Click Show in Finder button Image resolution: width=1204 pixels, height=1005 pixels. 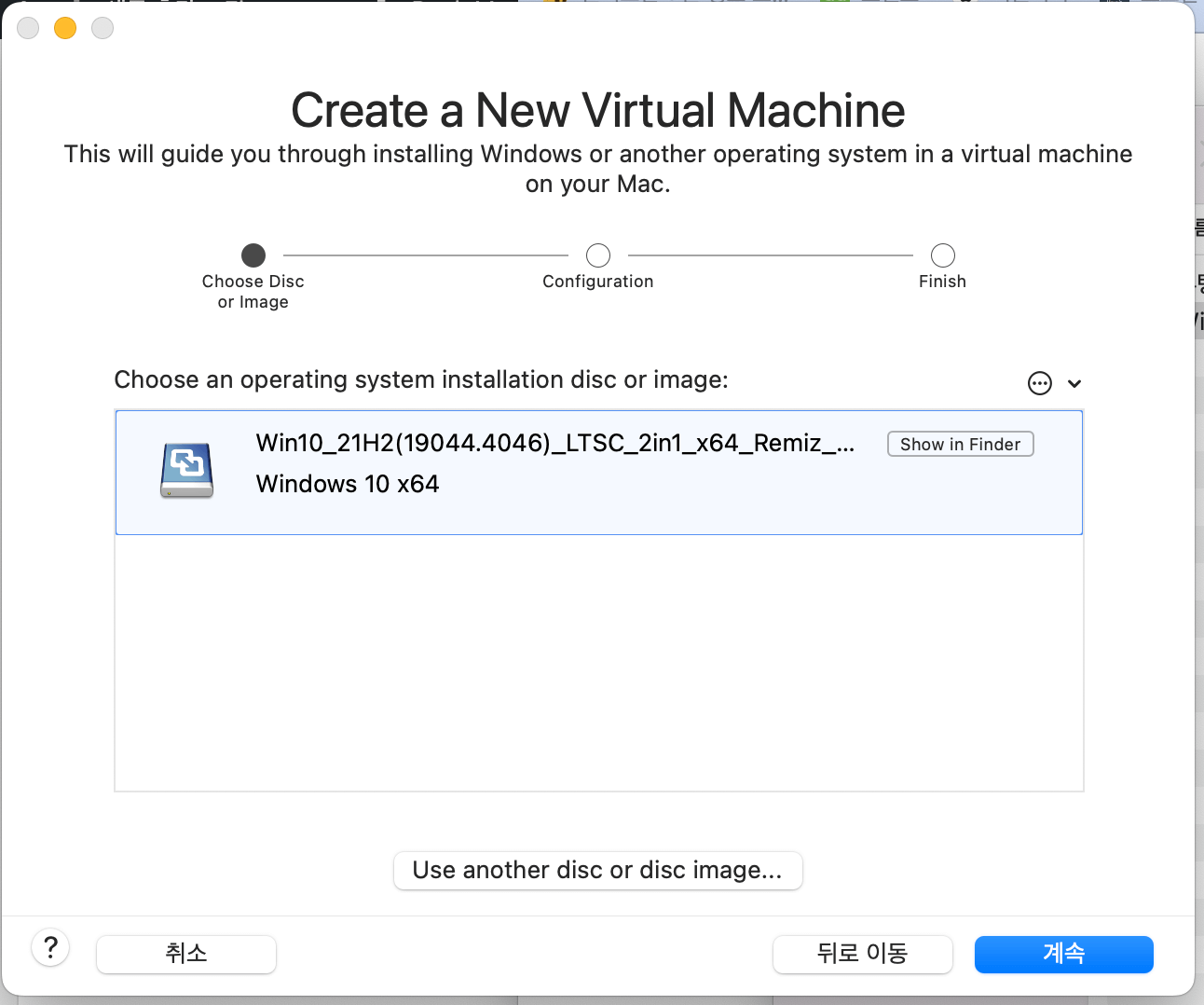[x=961, y=444]
